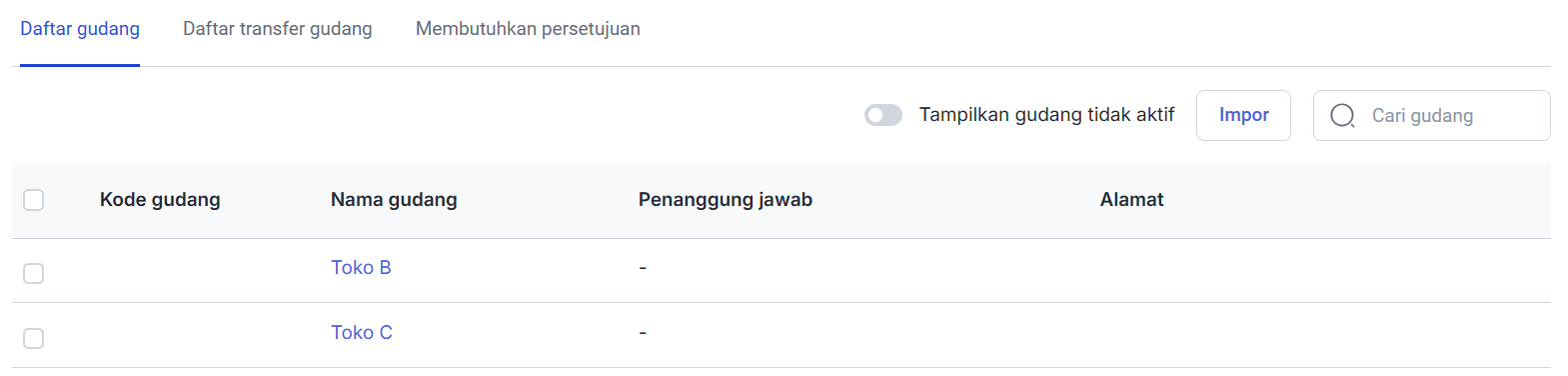
Task: Click the Impor button
Action: tap(1243, 115)
